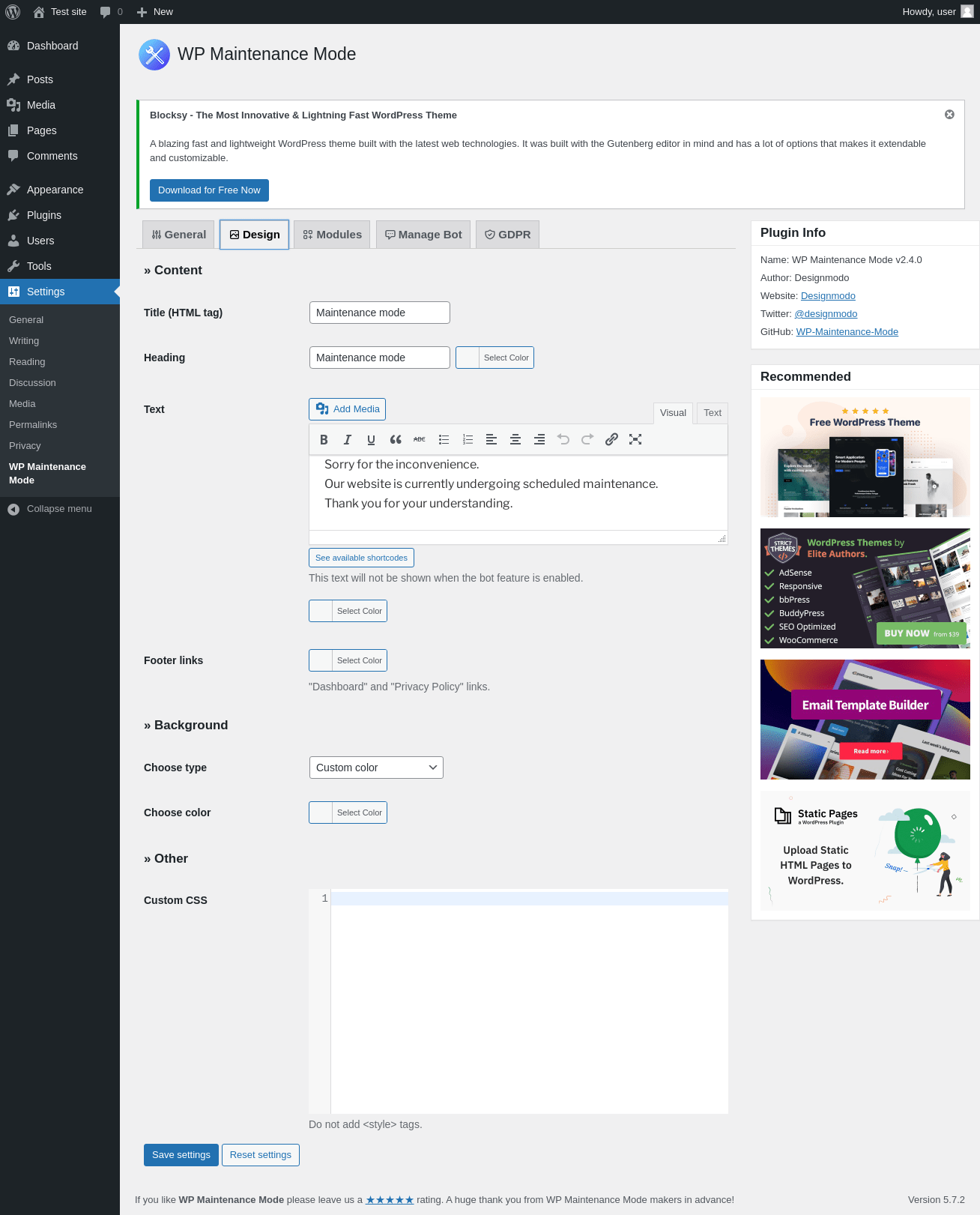
Task: Open Pages in the sidebar
Action: pyautogui.click(x=60, y=130)
